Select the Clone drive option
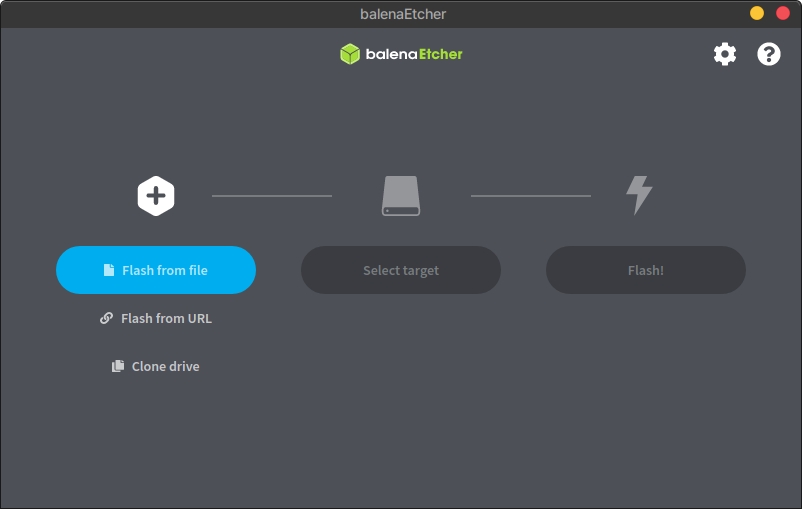Image resolution: width=802 pixels, height=509 pixels. (x=165, y=367)
